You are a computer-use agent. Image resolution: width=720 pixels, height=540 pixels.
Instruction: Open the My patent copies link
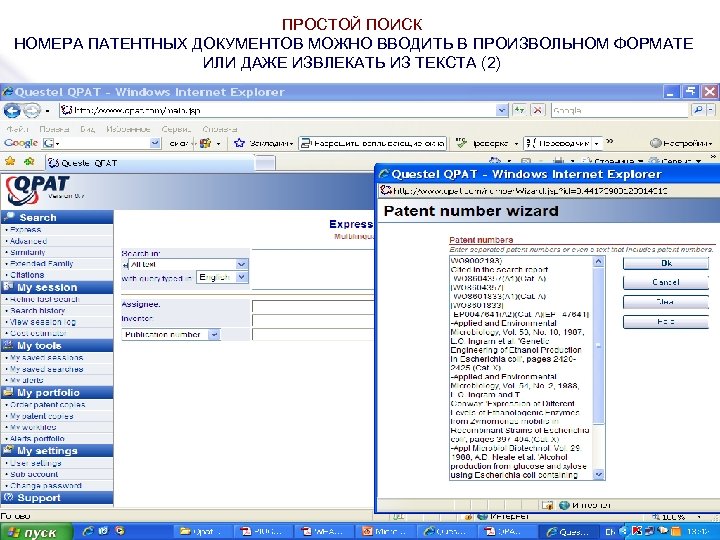42,416
